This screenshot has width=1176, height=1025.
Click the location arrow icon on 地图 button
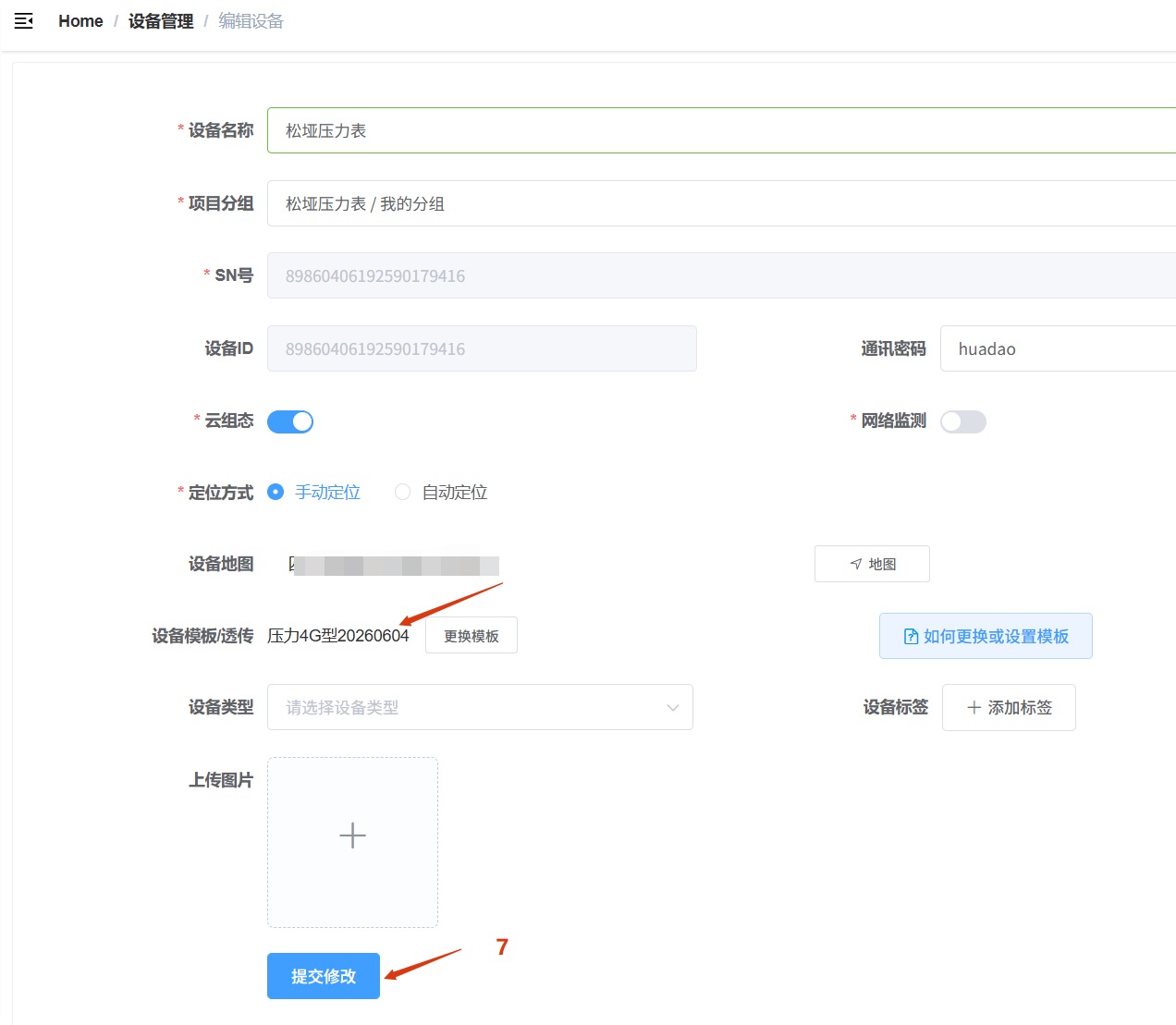(x=856, y=564)
